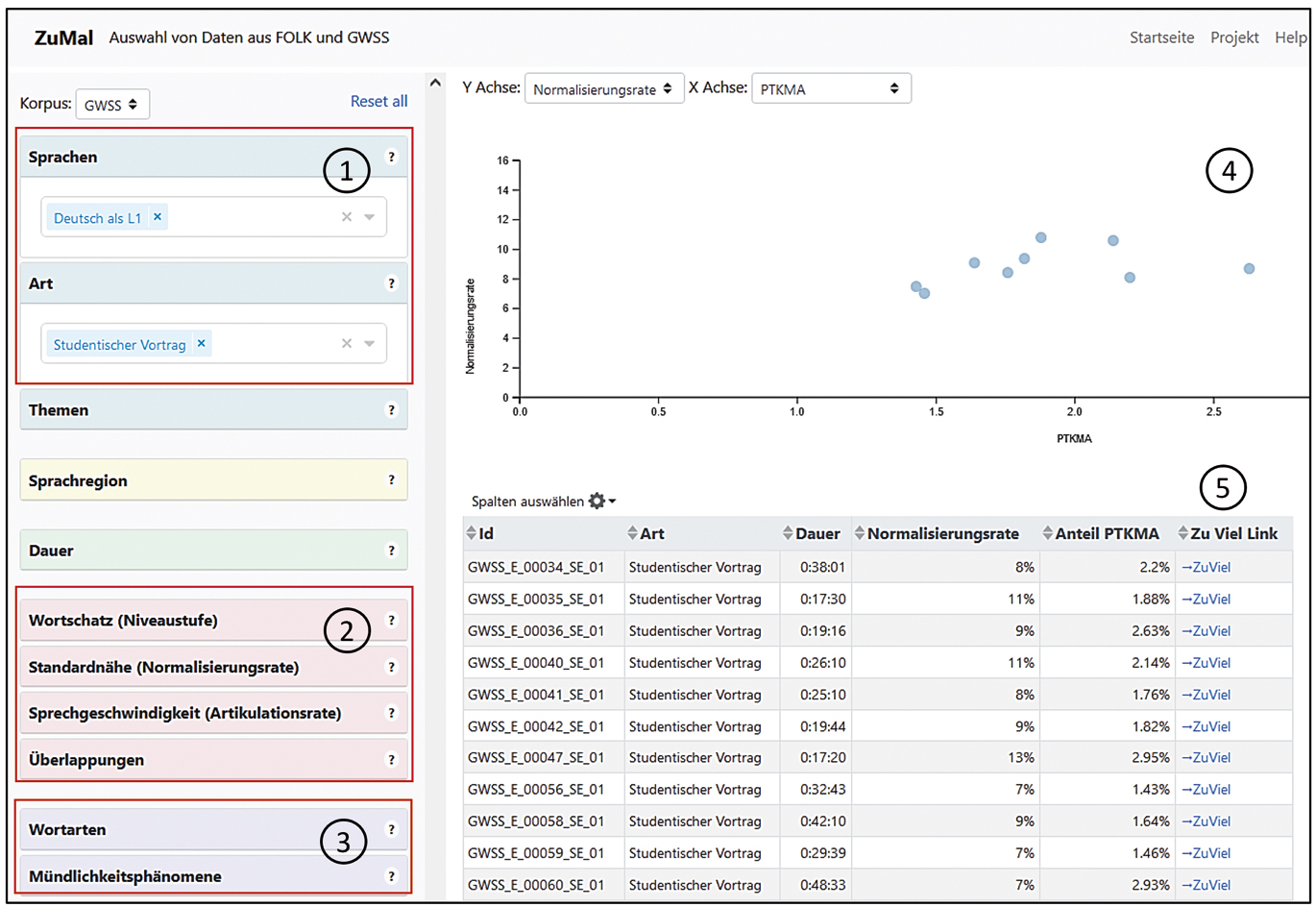Remove the 'Studentischer Vortrag' tag

(201, 343)
